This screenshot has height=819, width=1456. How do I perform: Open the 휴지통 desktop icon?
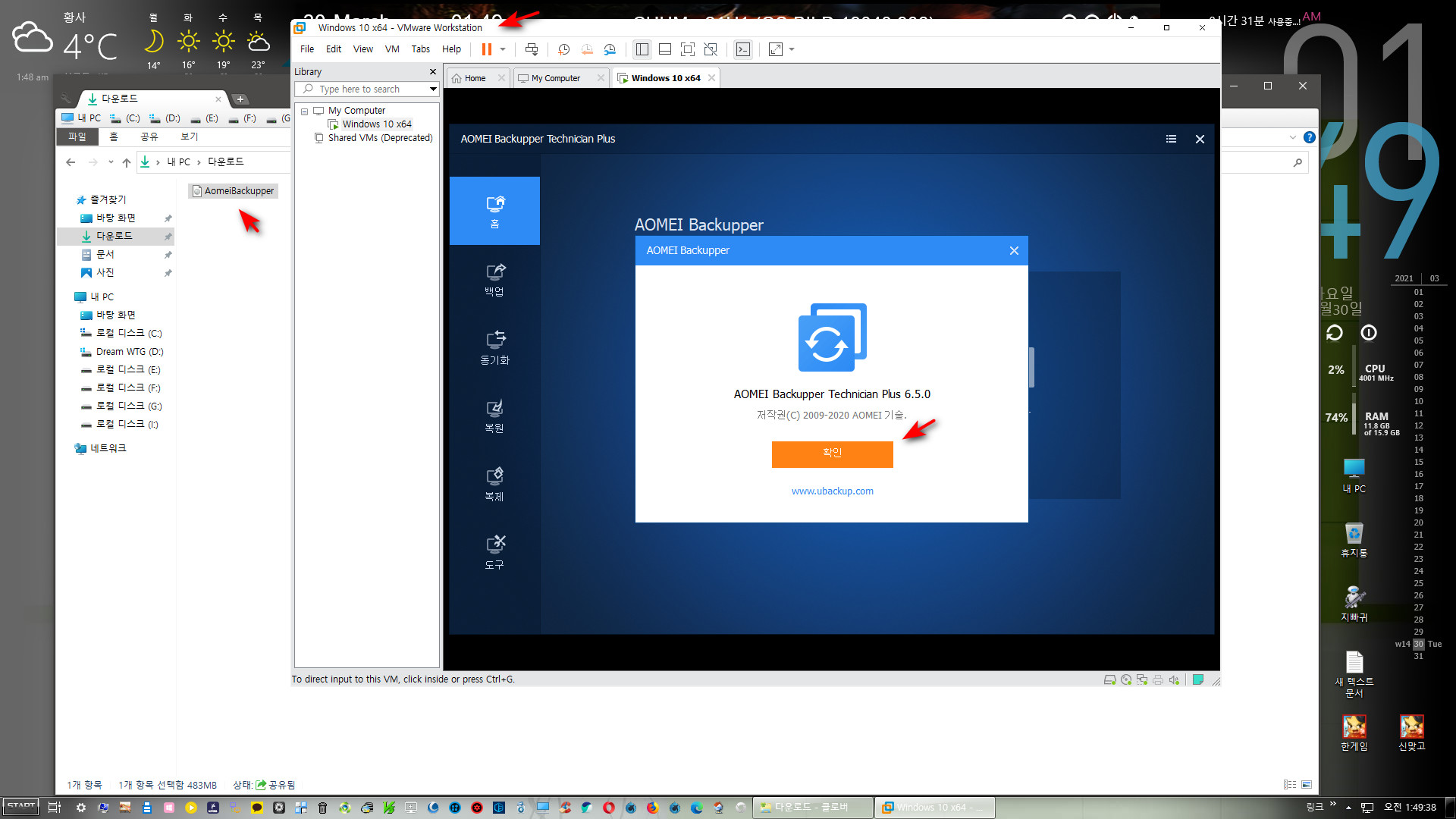[x=1354, y=540]
